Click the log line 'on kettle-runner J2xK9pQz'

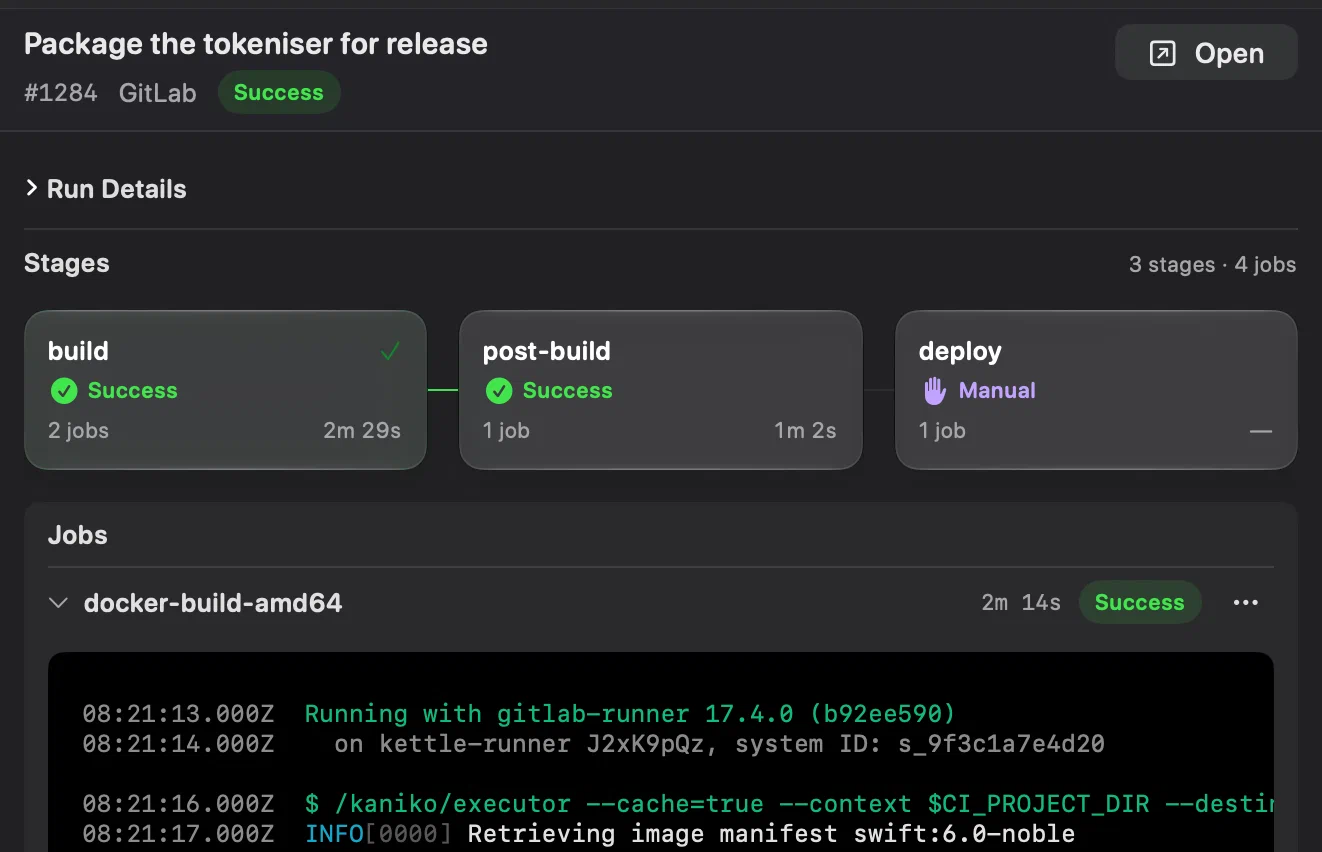click(x=719, y=744)
